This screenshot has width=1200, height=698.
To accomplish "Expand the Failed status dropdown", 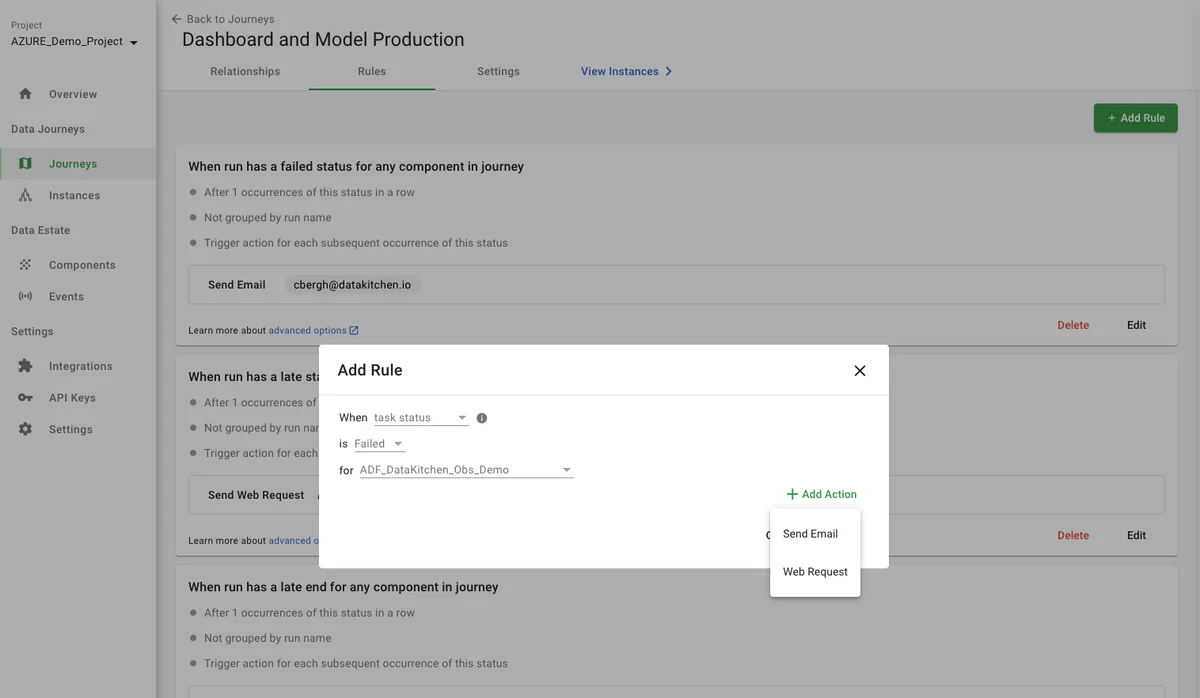I will (x=379, y=444).
